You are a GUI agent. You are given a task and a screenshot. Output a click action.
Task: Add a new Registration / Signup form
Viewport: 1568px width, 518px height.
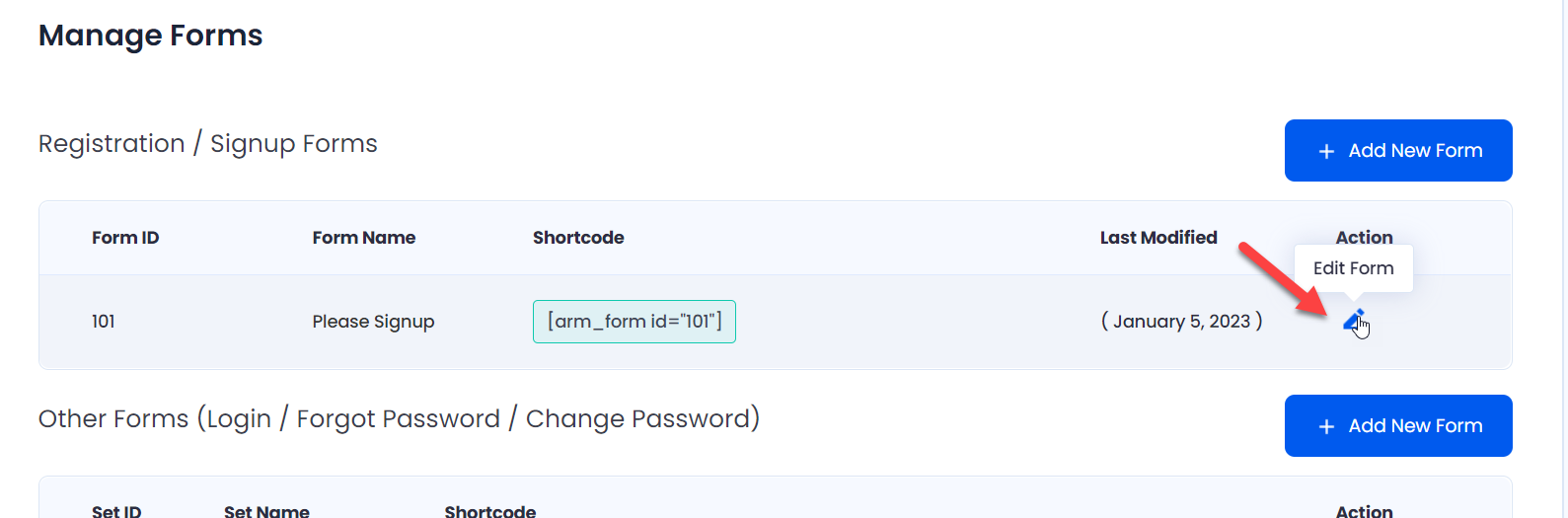click(x=1398, y=150)
